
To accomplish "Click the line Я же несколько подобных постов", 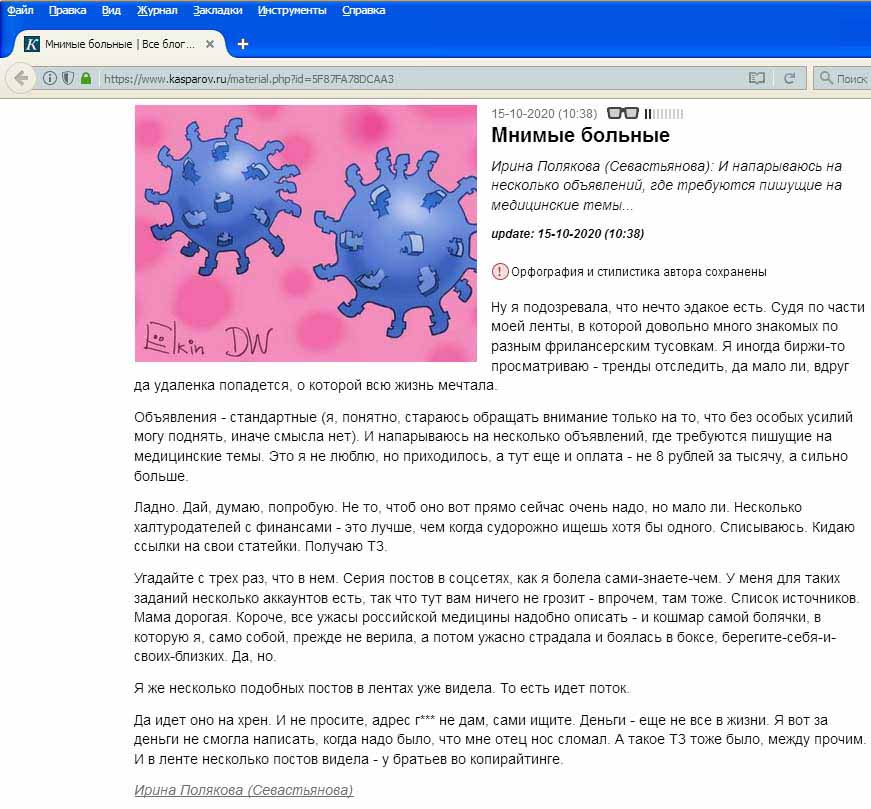I will [382, 688].
